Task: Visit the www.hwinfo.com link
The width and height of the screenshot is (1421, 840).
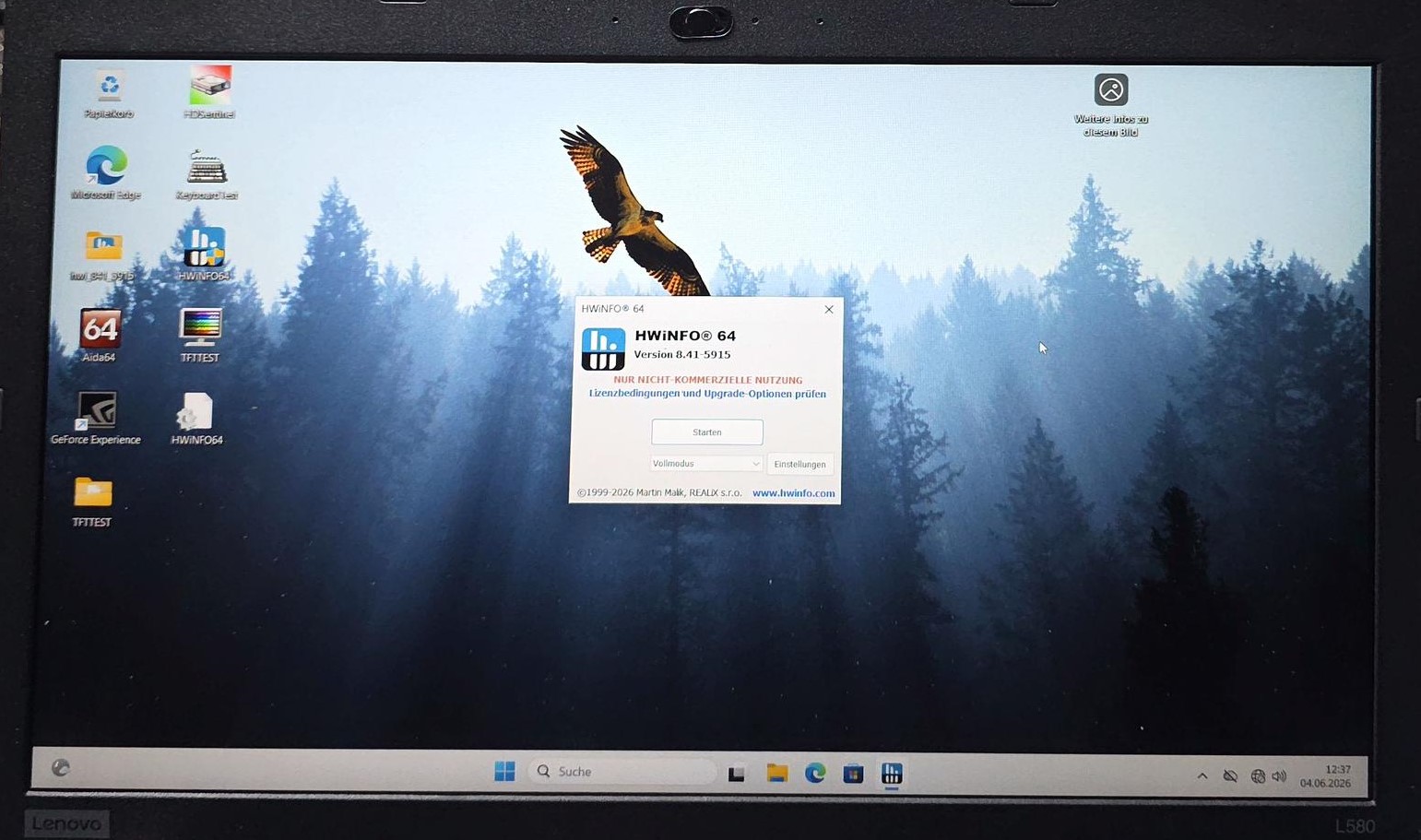Action: click(x=793, y=493)
